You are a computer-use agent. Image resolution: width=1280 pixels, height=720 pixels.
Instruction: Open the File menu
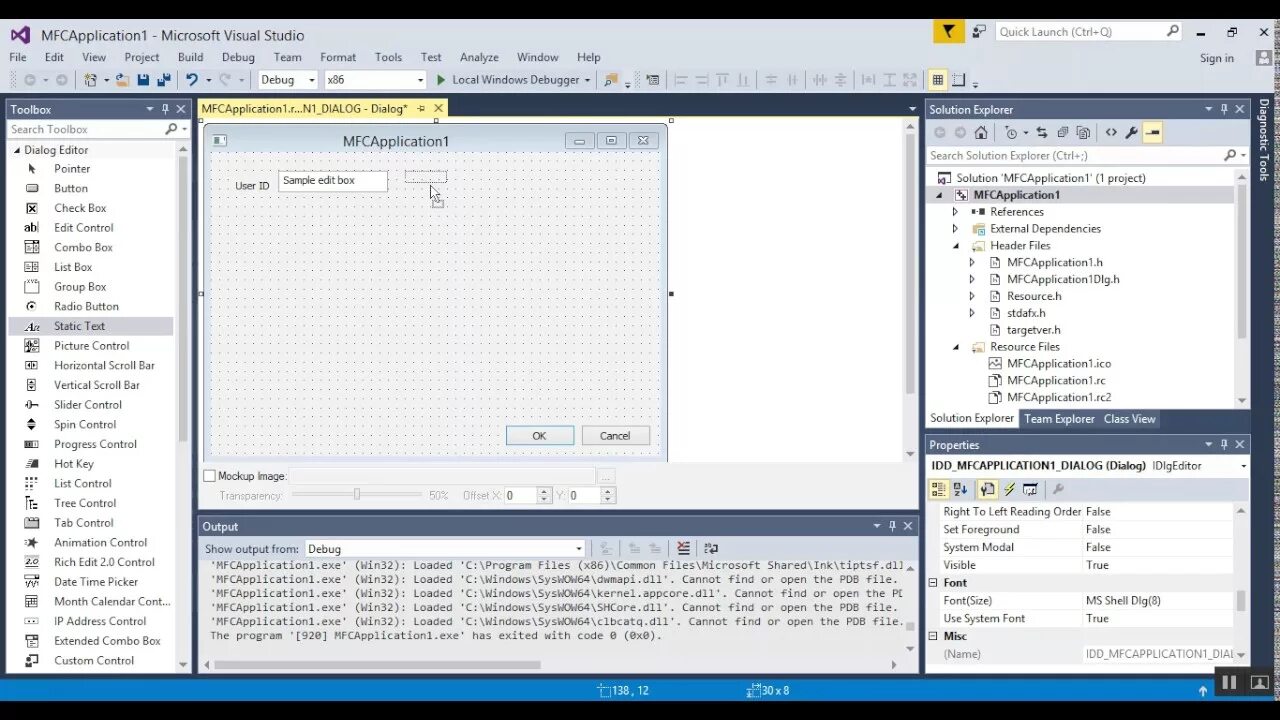click(x=18, y=57)
